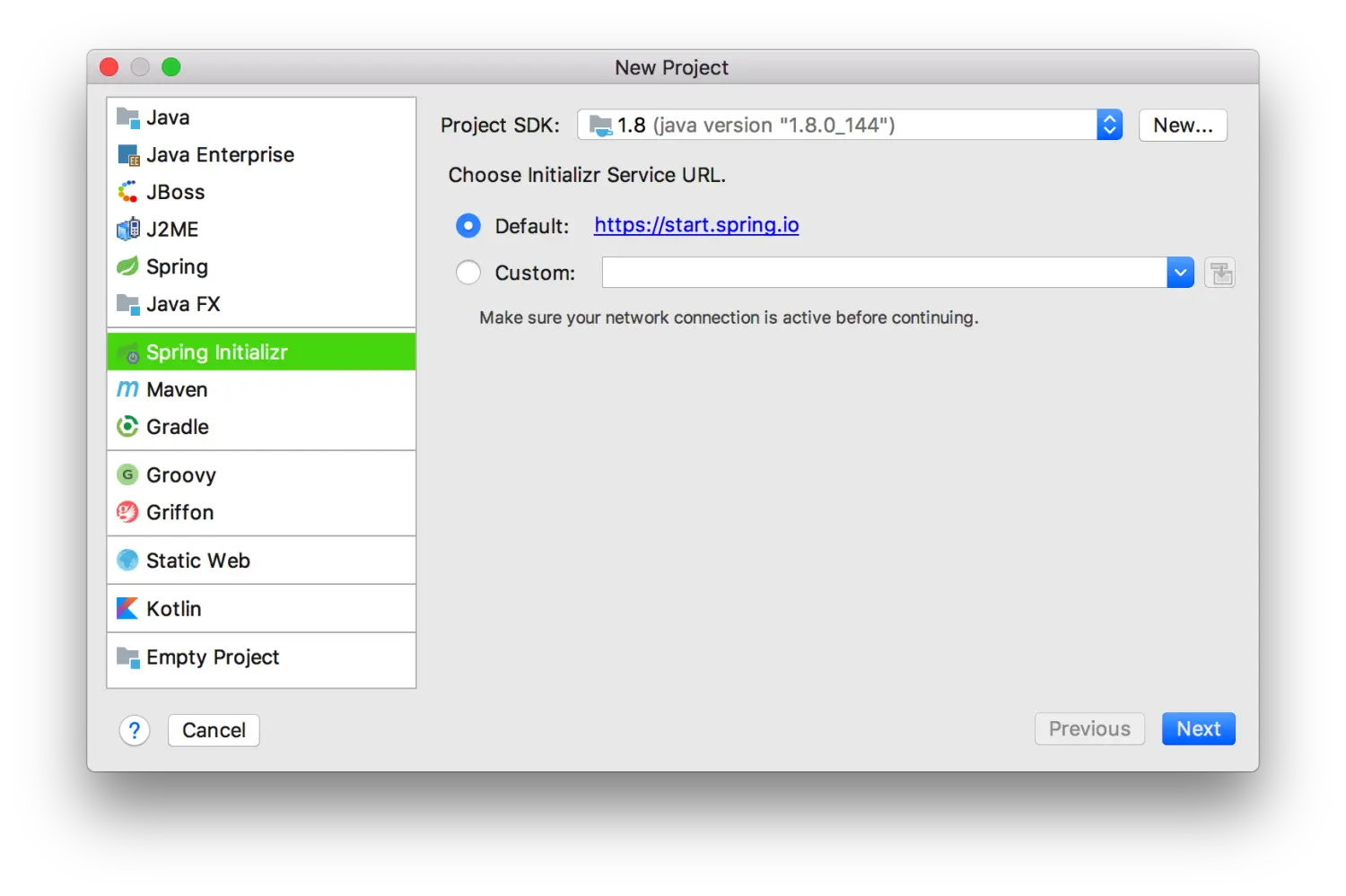Select Groovy label in list
The image size is (1346, 896).
(181, 475)
